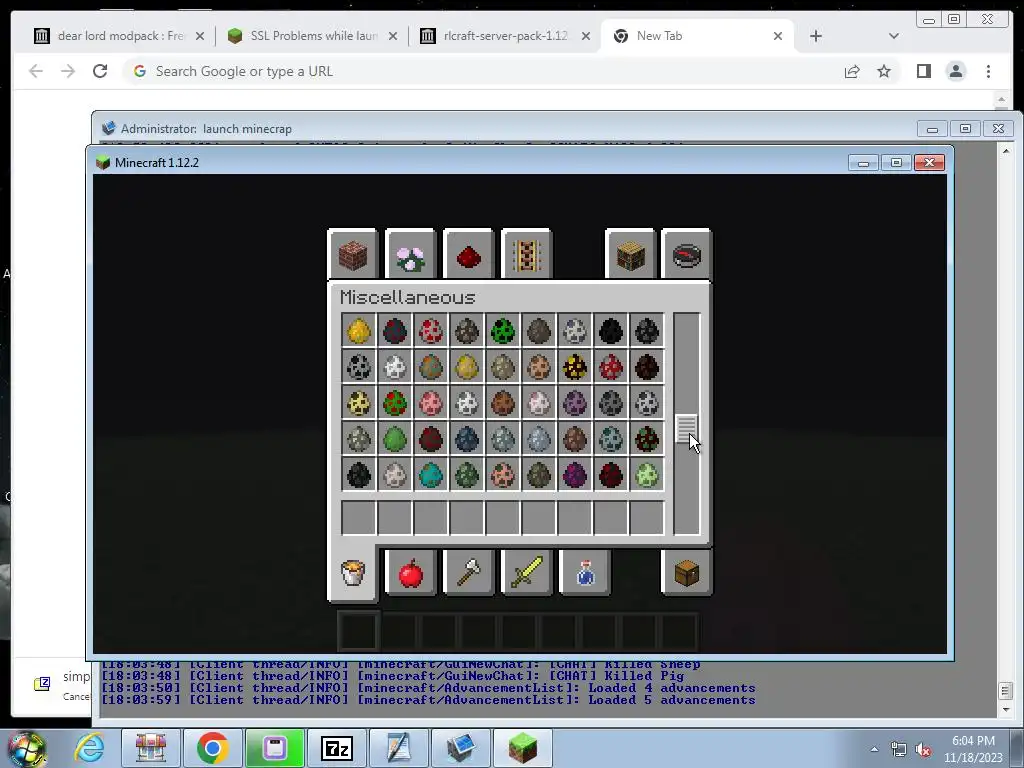Switch to the 'rlcraft-server-pack-1.12' tab

(506, 36)
